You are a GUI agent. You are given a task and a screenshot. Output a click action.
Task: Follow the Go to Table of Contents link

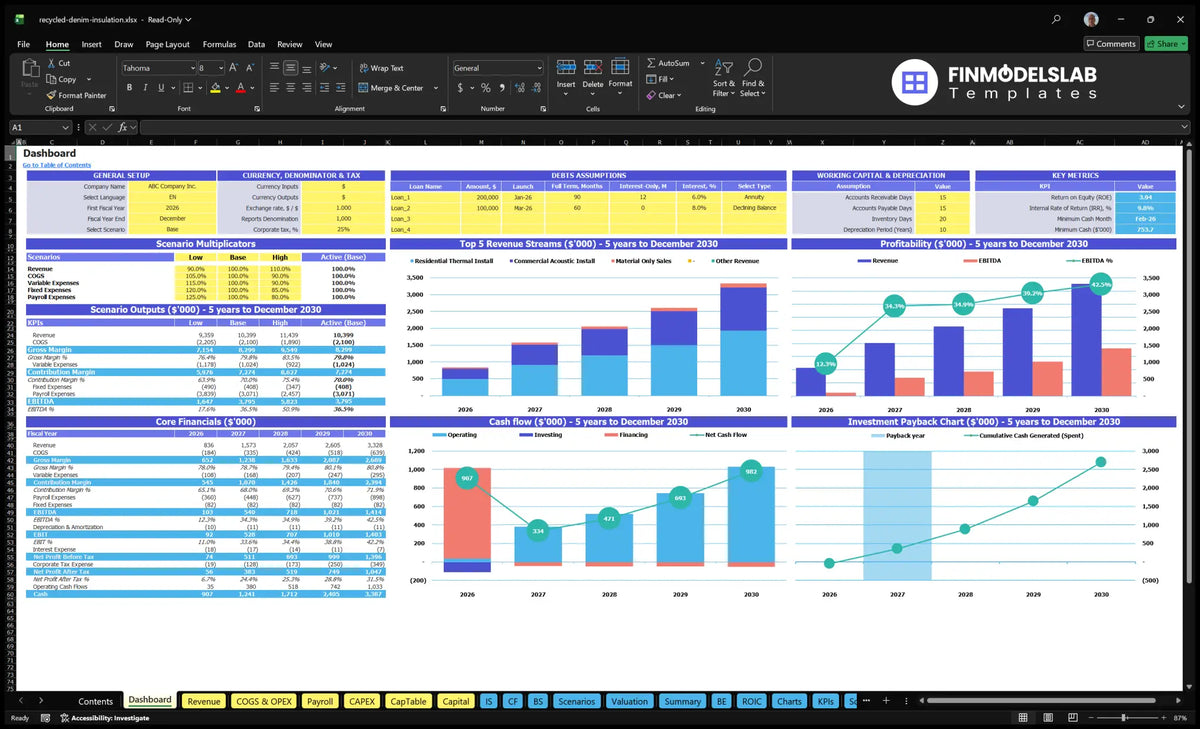point(57,165)
